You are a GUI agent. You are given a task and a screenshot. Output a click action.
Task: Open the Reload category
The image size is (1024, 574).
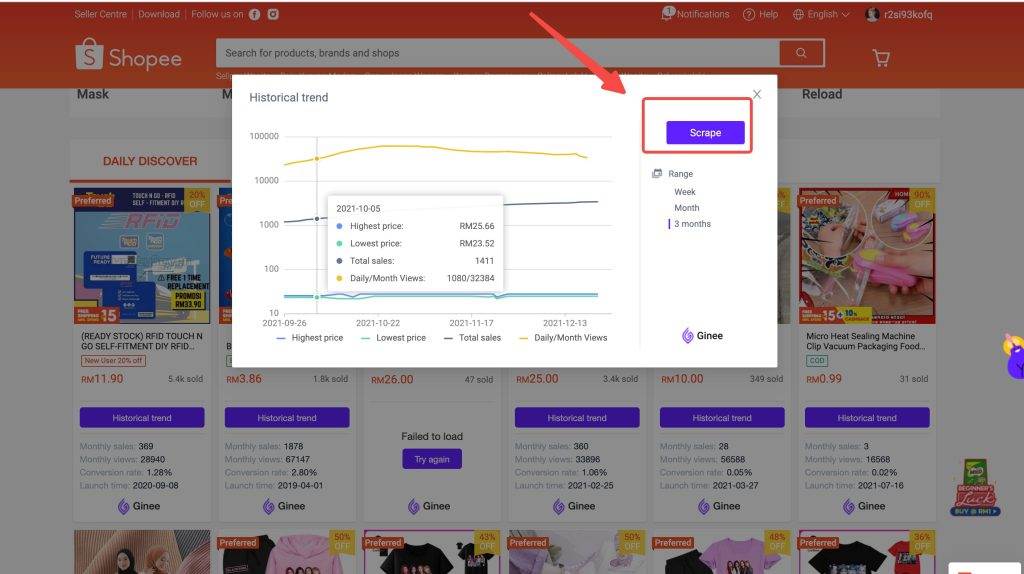coord(822,94)
